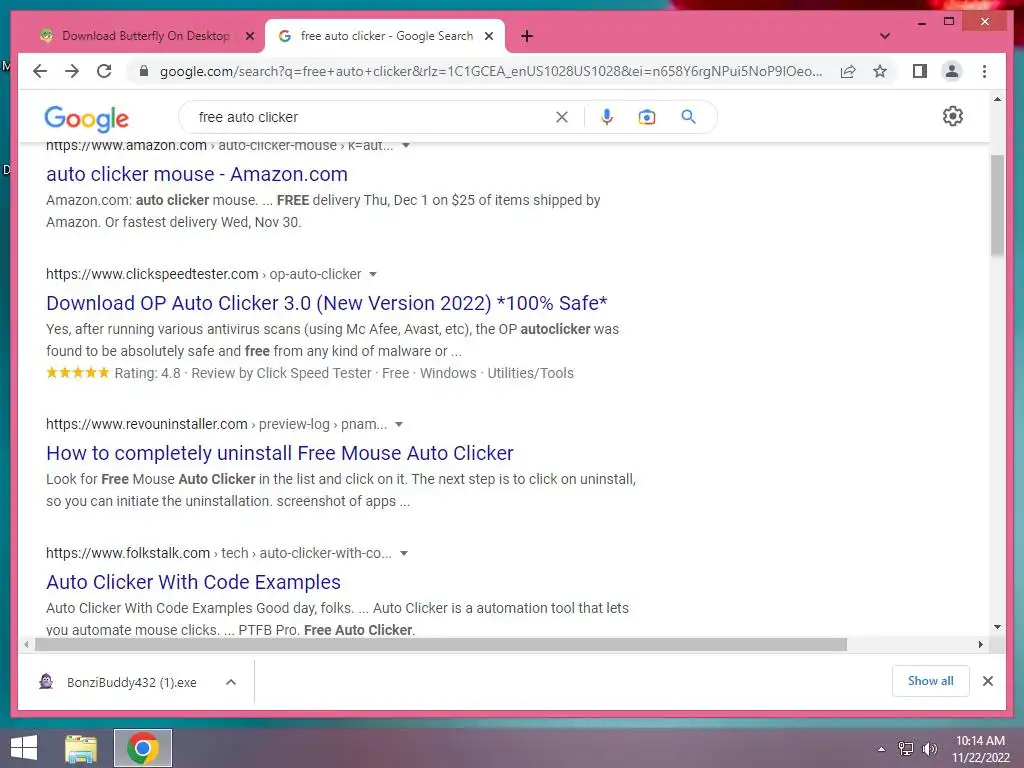Viewport: 1024px width, 768px height.
Task: Click https://www.folkstalk.com result URL
Action: pyautogui.click(x=128, y=553)
